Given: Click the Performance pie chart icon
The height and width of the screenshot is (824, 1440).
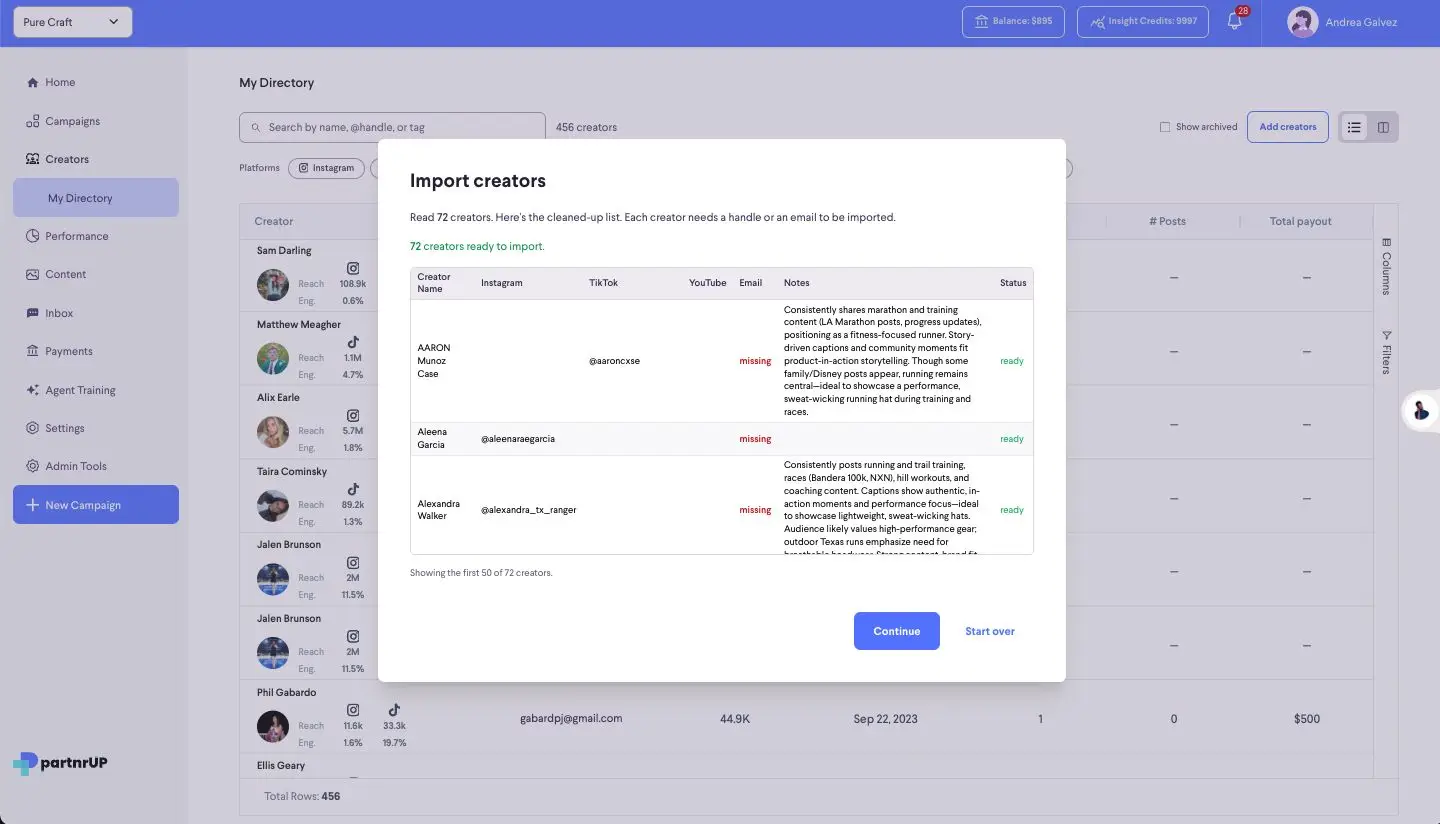Looking at the screenshot, I should 33,236.
